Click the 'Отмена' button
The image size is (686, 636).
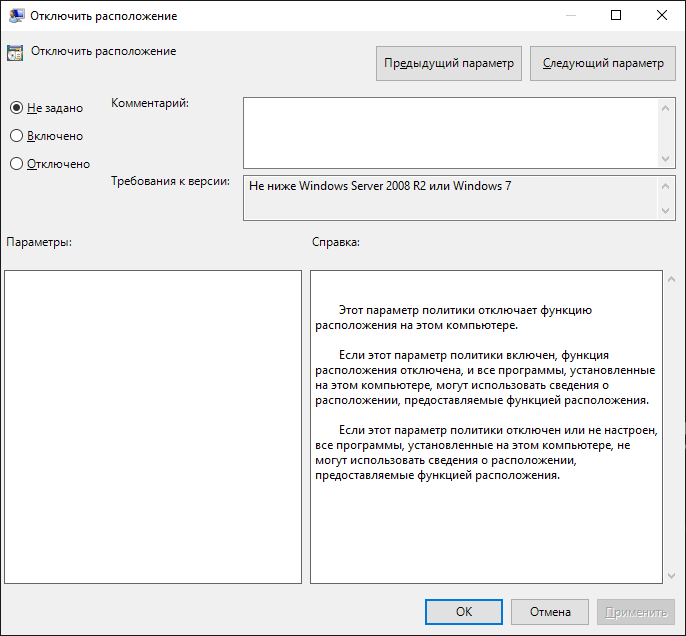click(x=550, y=612)
